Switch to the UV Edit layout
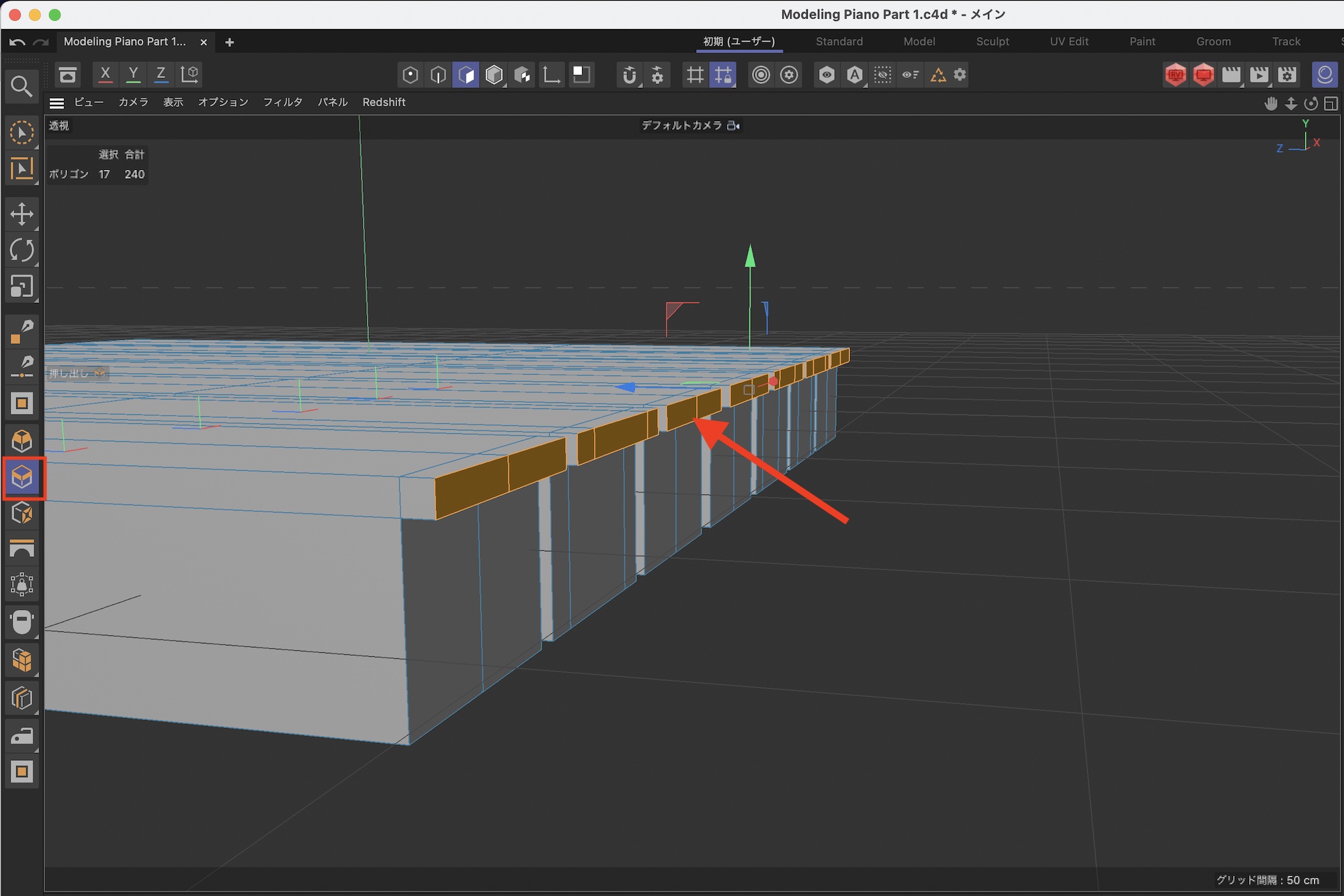 1068,42
